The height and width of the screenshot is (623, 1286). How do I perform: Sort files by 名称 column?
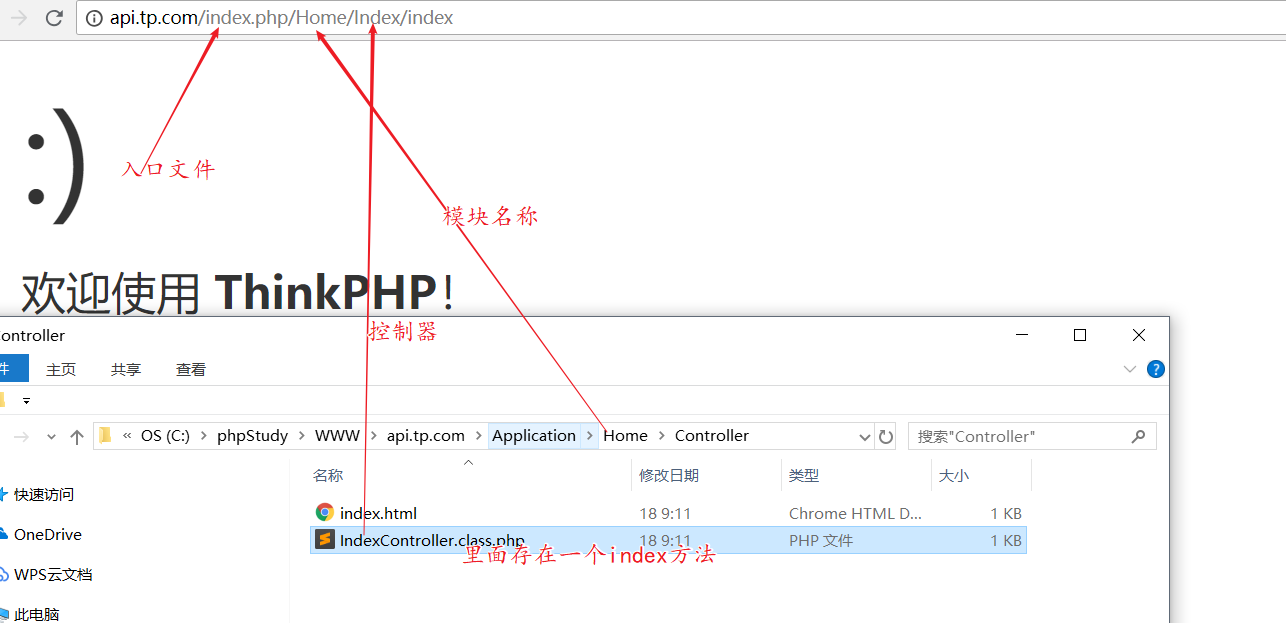click(328, 476)
